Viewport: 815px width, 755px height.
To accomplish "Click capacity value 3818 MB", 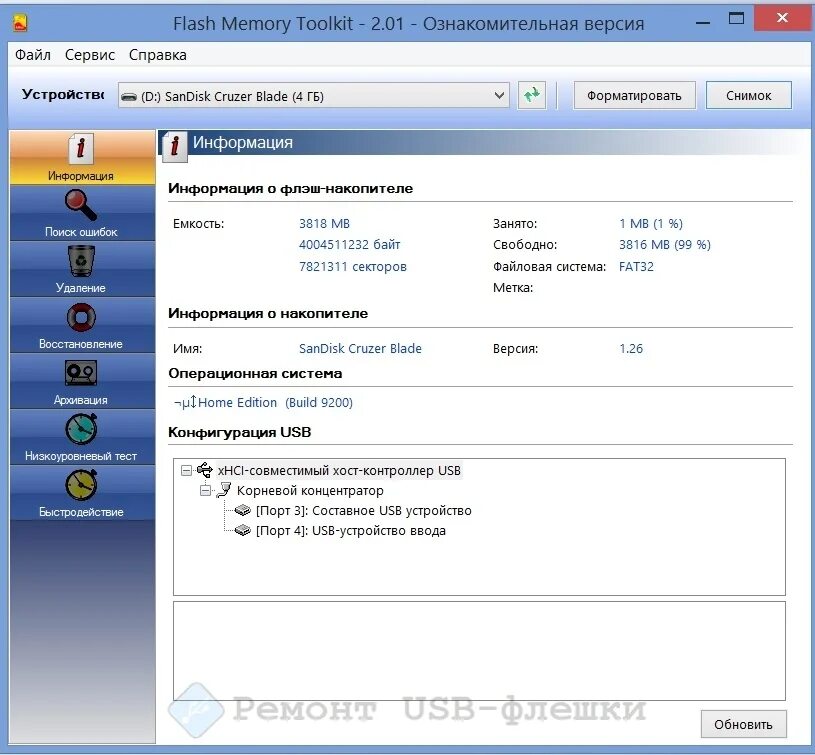I will (324, 223).
